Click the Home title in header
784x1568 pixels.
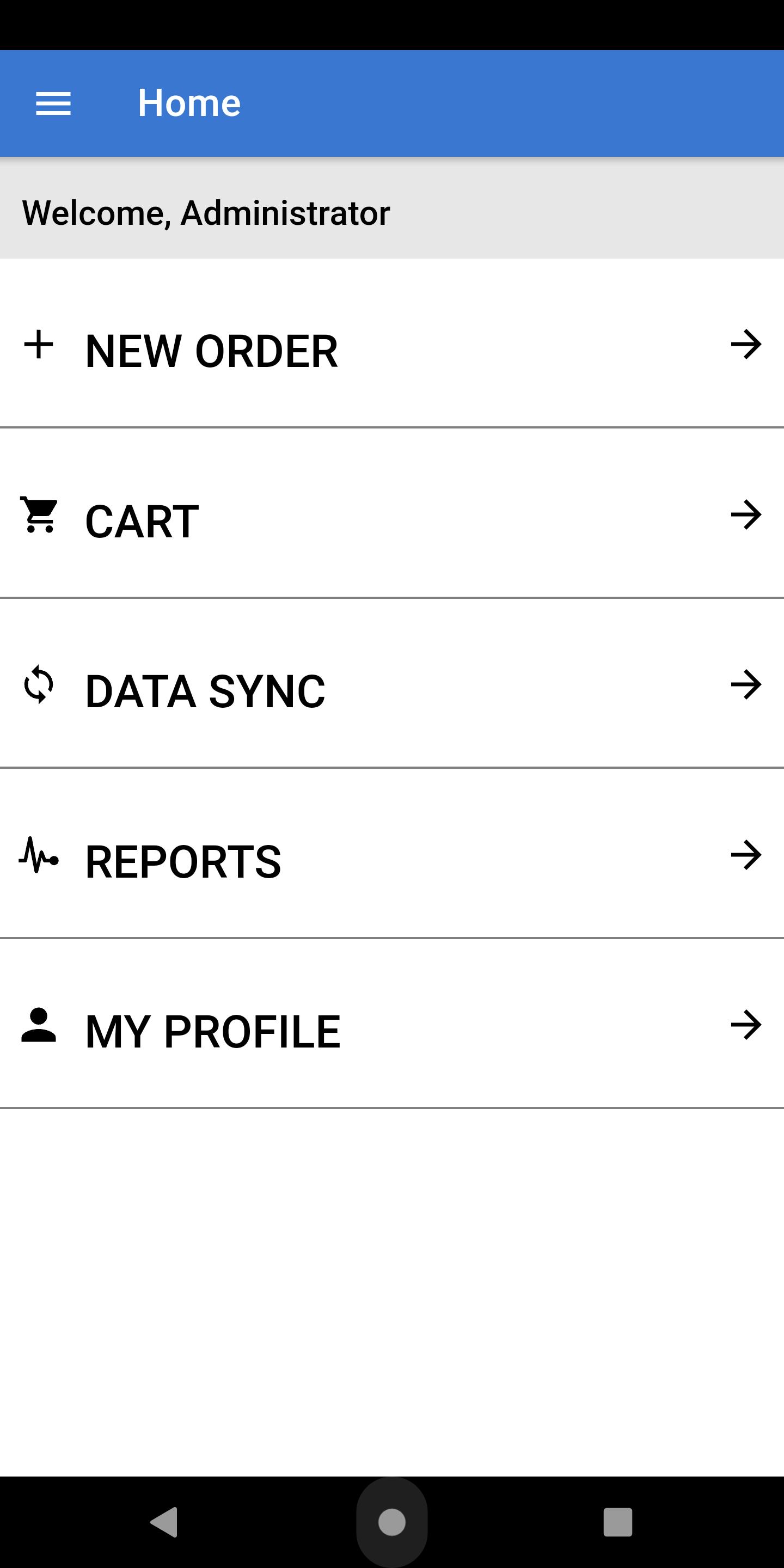click(189, 103)
